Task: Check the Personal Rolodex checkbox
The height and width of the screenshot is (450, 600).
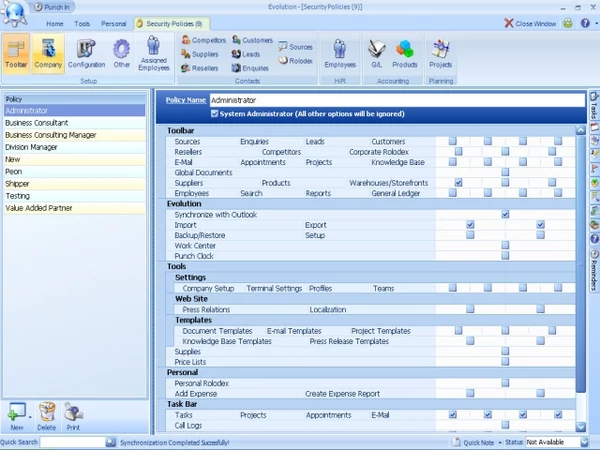Action: click(505, 383)
